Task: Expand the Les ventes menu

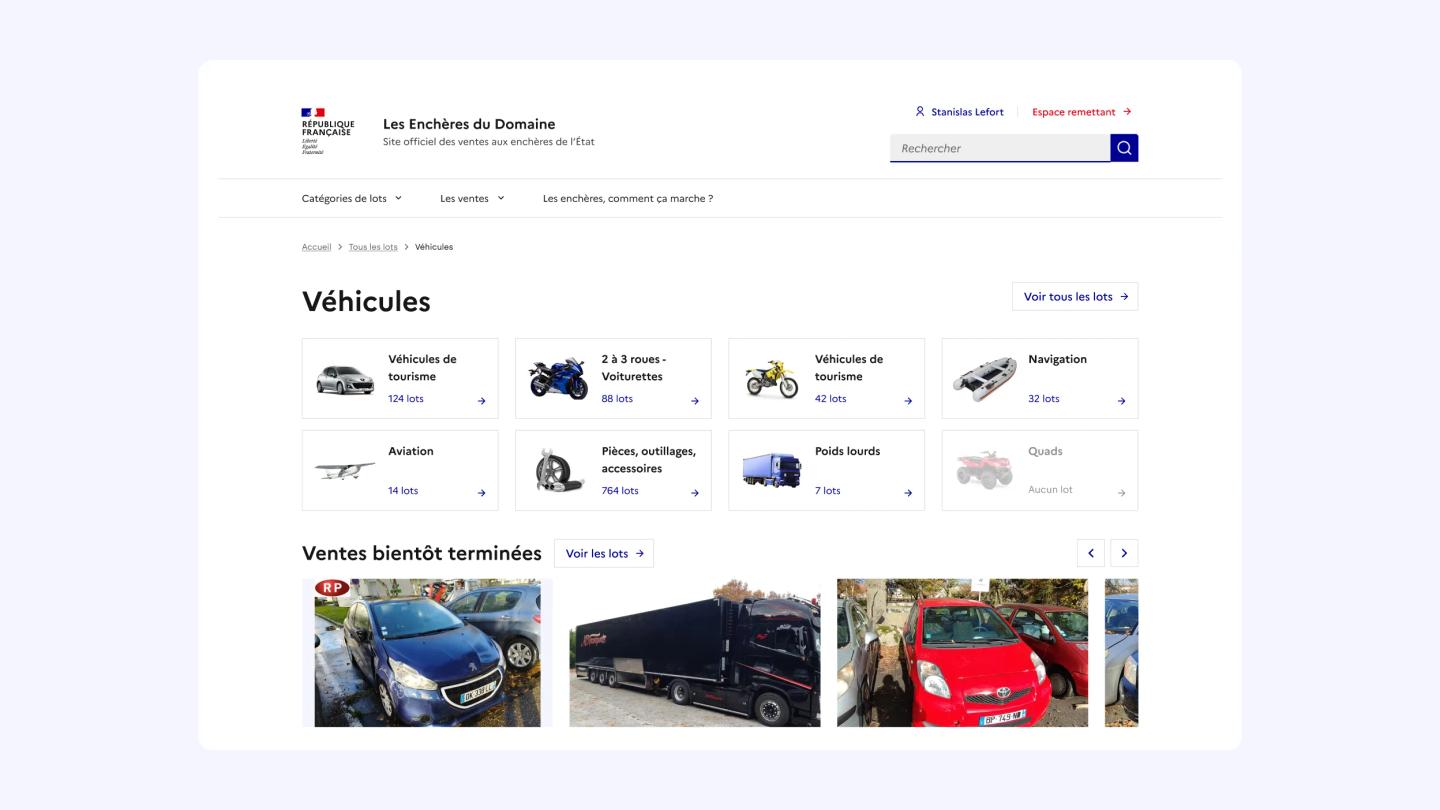Action: point(472,198)
